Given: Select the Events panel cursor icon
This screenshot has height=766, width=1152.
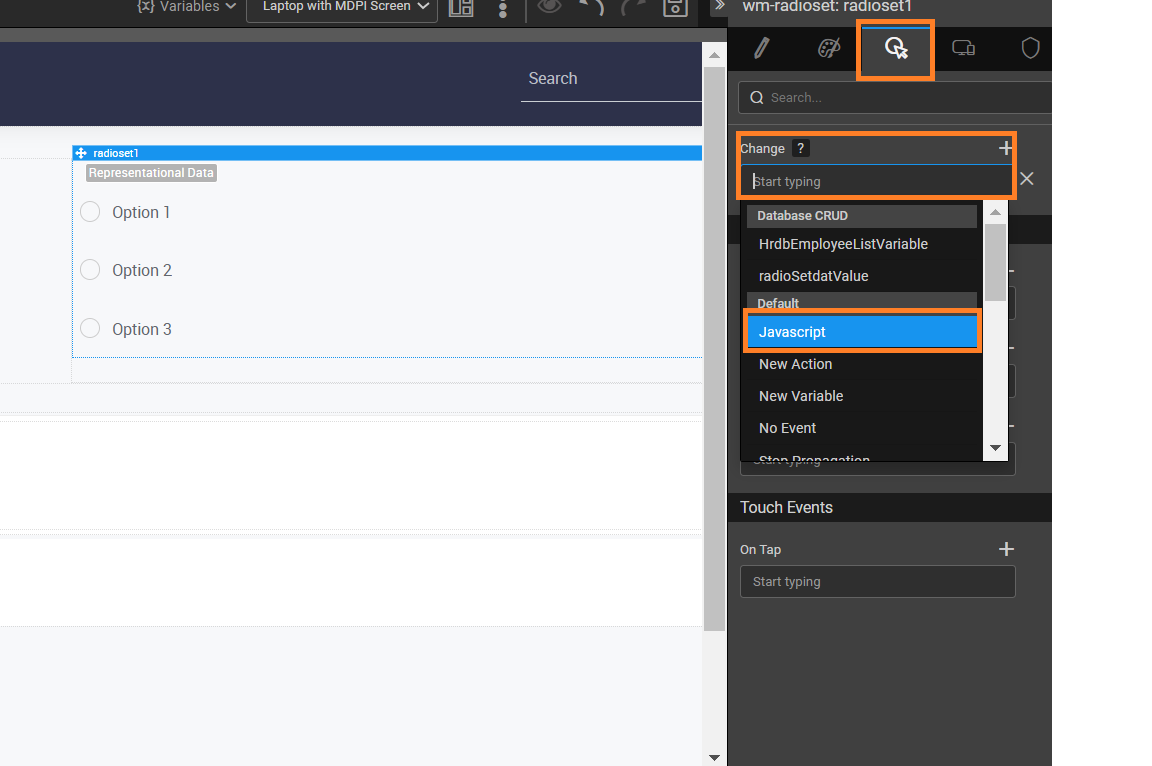Looking at the screenshot, I should click(895, 47).
